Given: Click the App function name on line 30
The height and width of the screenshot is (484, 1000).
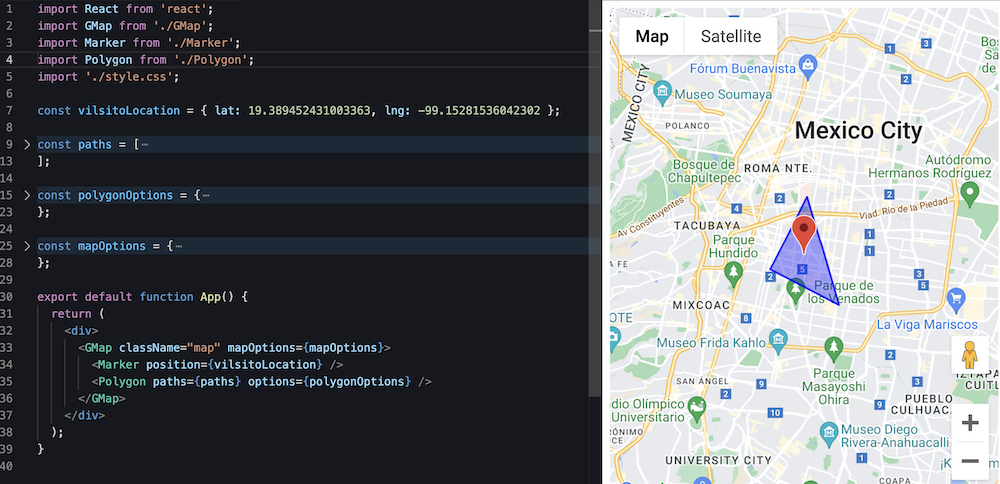Looking at the screenshot, I should 210,297.
